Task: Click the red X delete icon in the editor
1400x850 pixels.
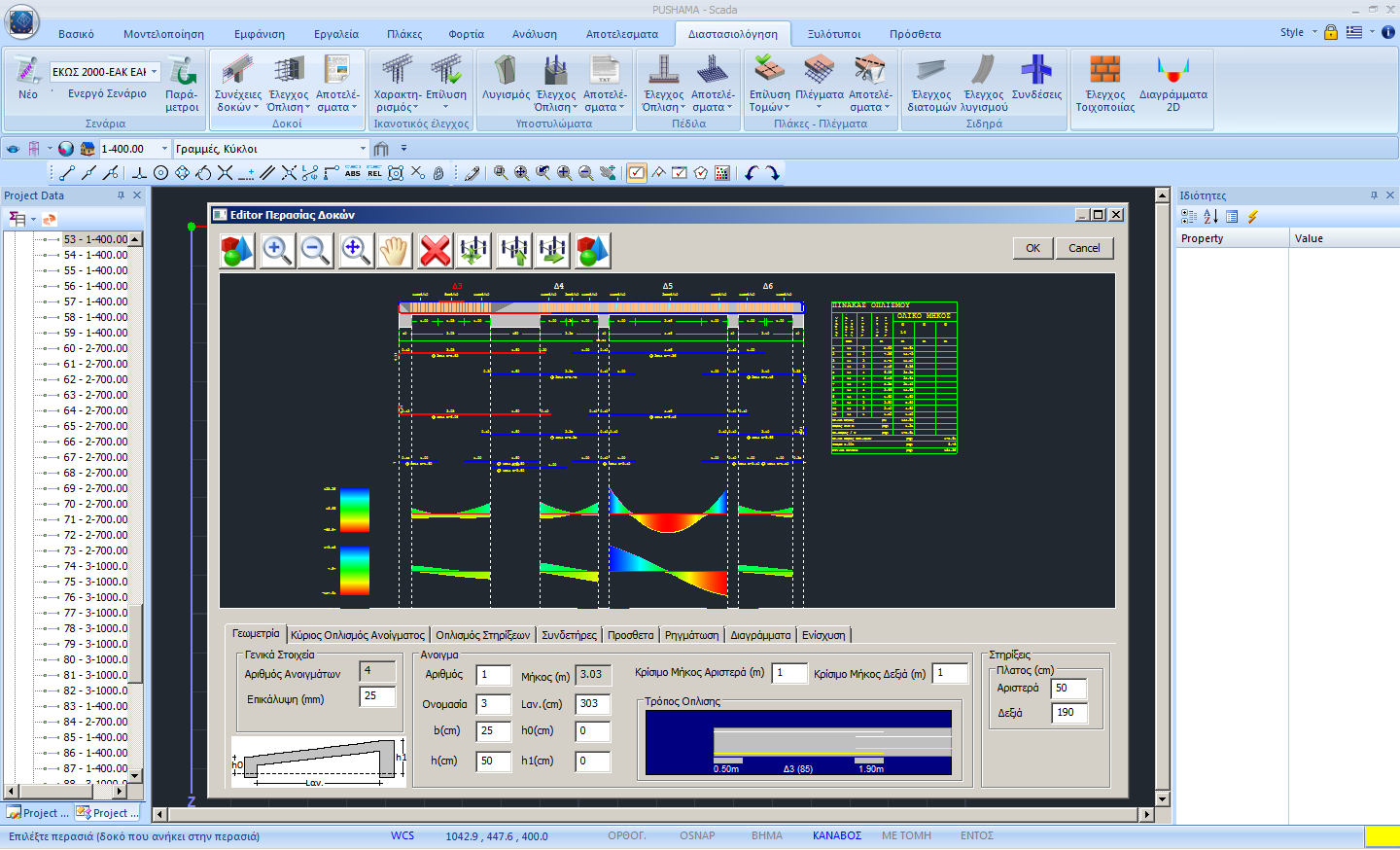Action: coord(436,250)
